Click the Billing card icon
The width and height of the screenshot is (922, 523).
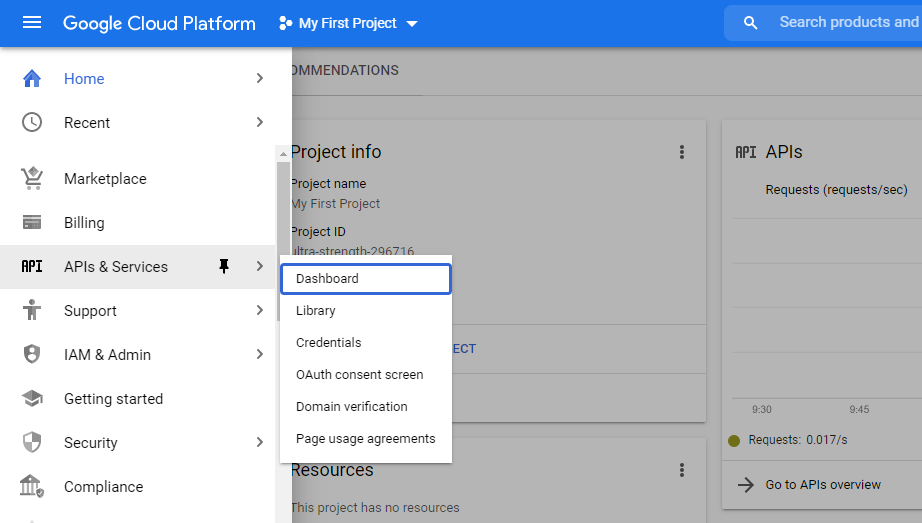(x=32, y=222)
